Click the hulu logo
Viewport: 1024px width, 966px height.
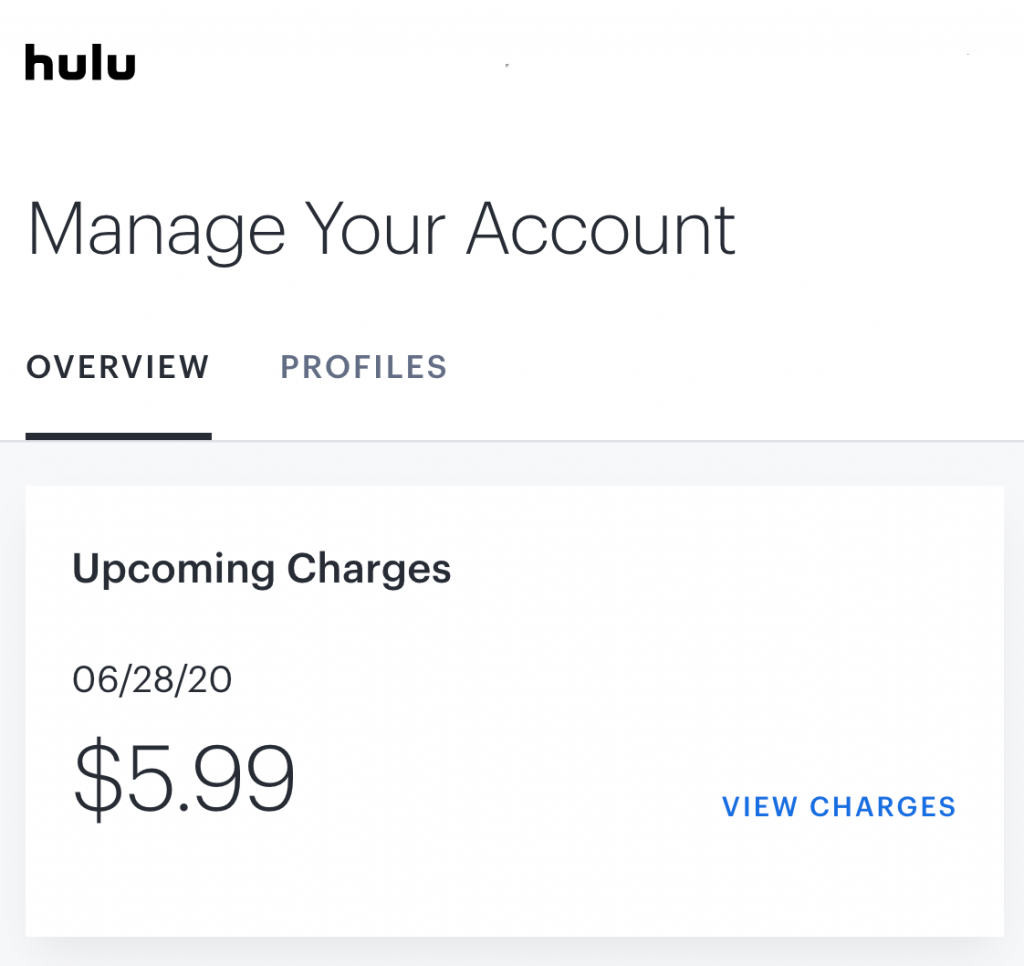80,63
